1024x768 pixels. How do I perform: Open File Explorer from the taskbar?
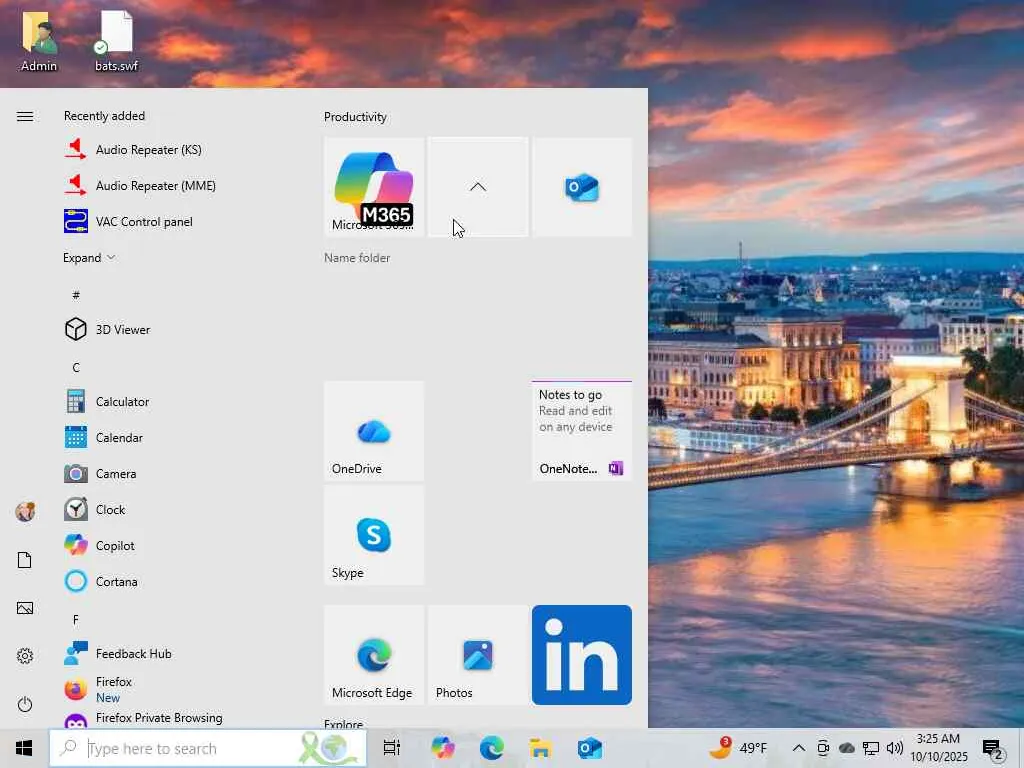click(x=541, y=748)
